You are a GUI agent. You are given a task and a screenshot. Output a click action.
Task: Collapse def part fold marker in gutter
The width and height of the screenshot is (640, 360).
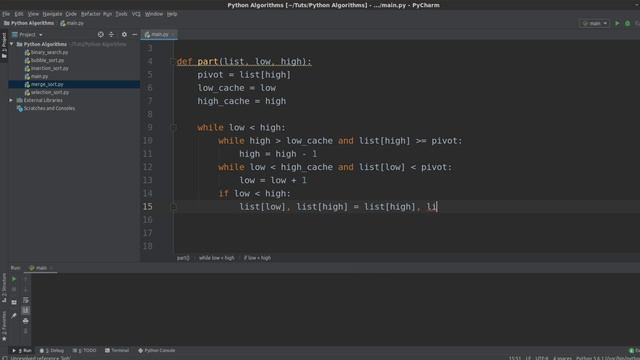[173, 62]
